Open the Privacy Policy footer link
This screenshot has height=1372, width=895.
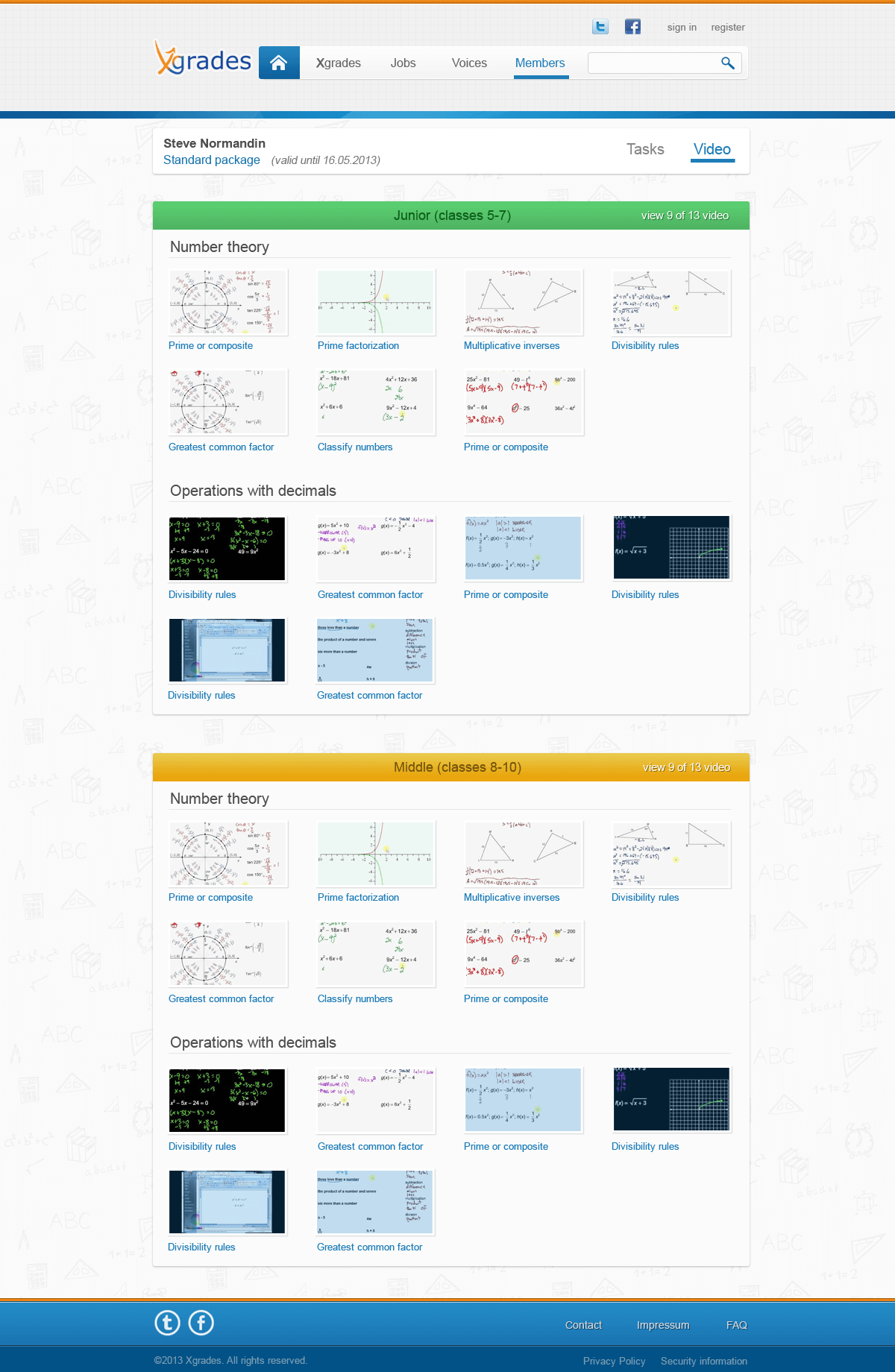(x=614, y=1361)
